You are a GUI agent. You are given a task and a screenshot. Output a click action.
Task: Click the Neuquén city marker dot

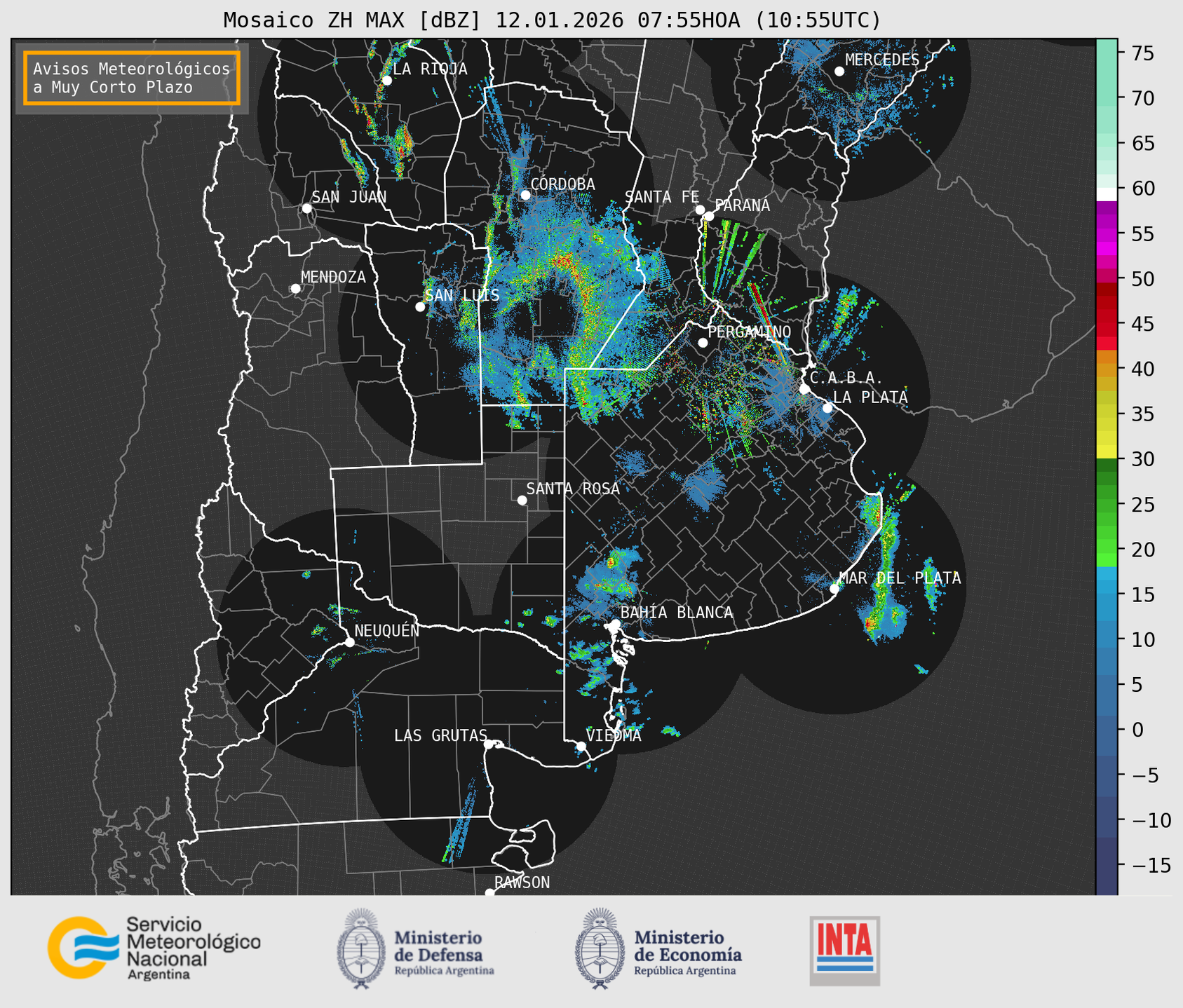349,642
